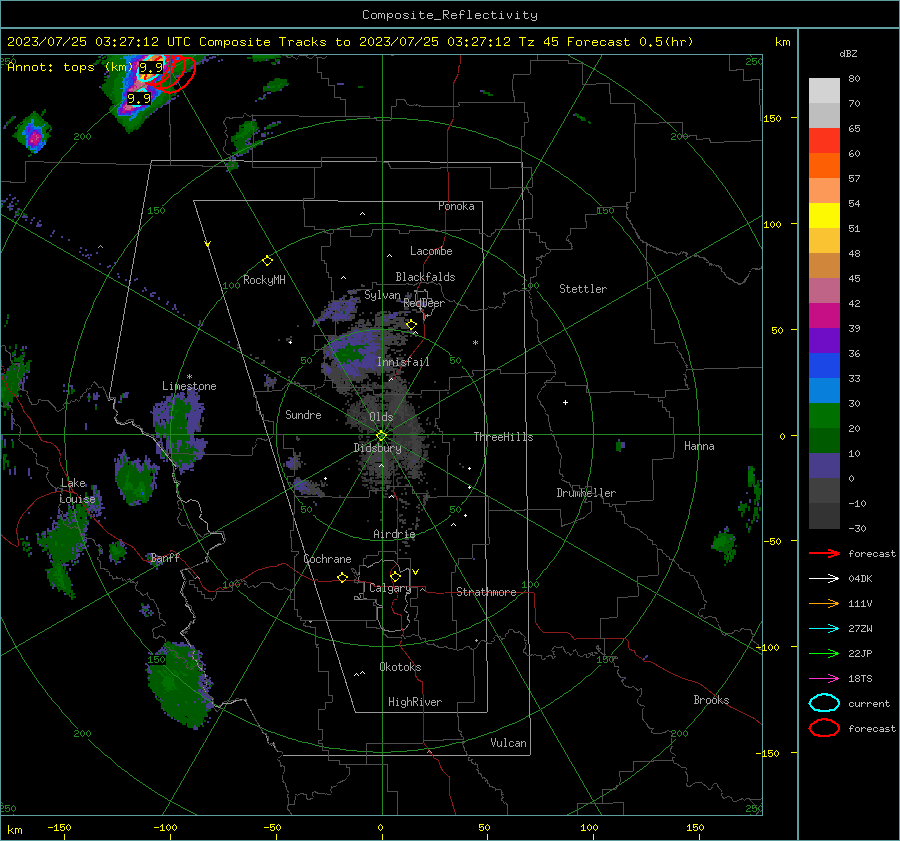Click the ThreeHills label
This screenshot has height=841, width=900.
tap(503, 437)
